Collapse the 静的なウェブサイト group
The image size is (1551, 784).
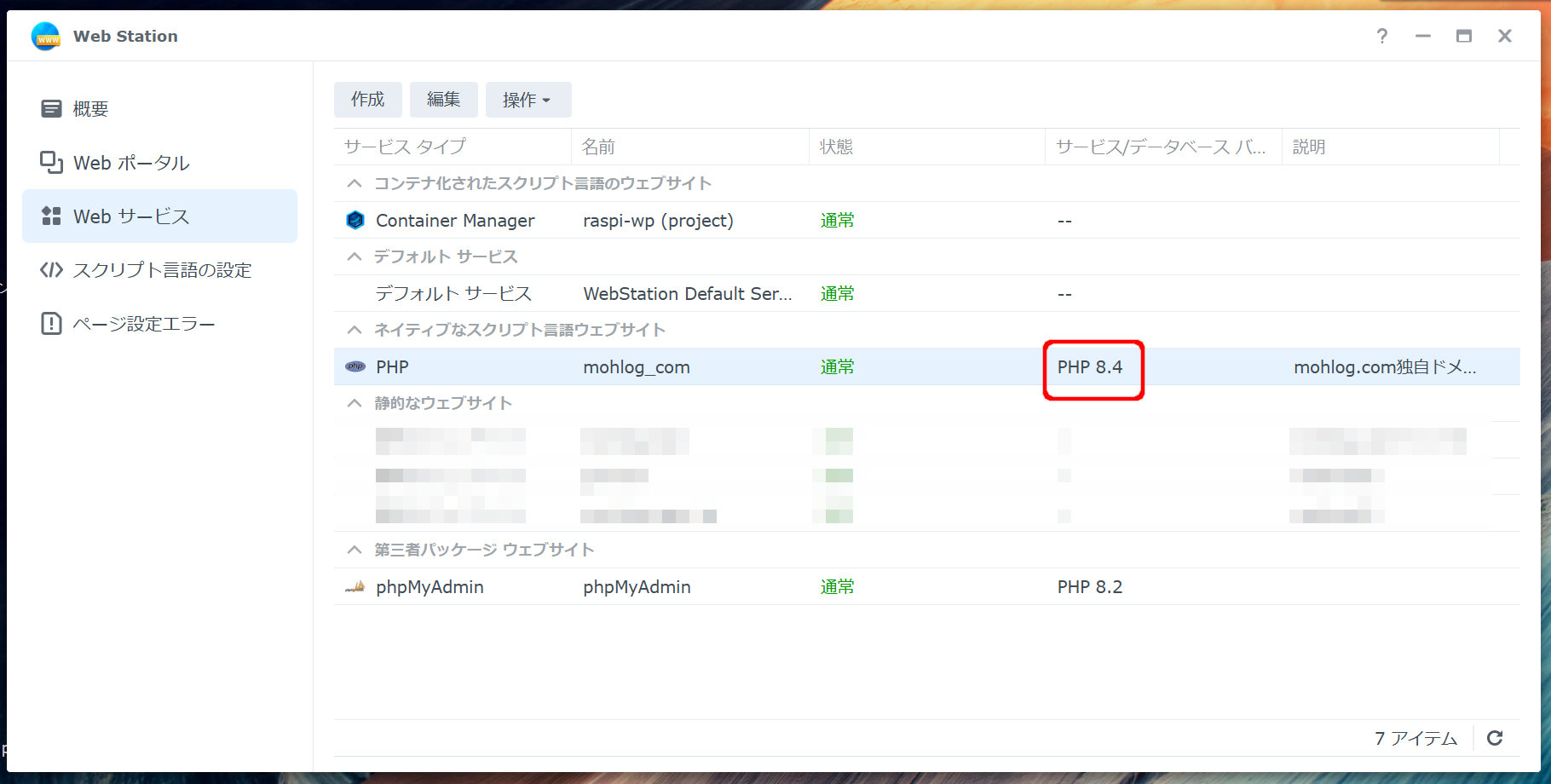[355, 404]
